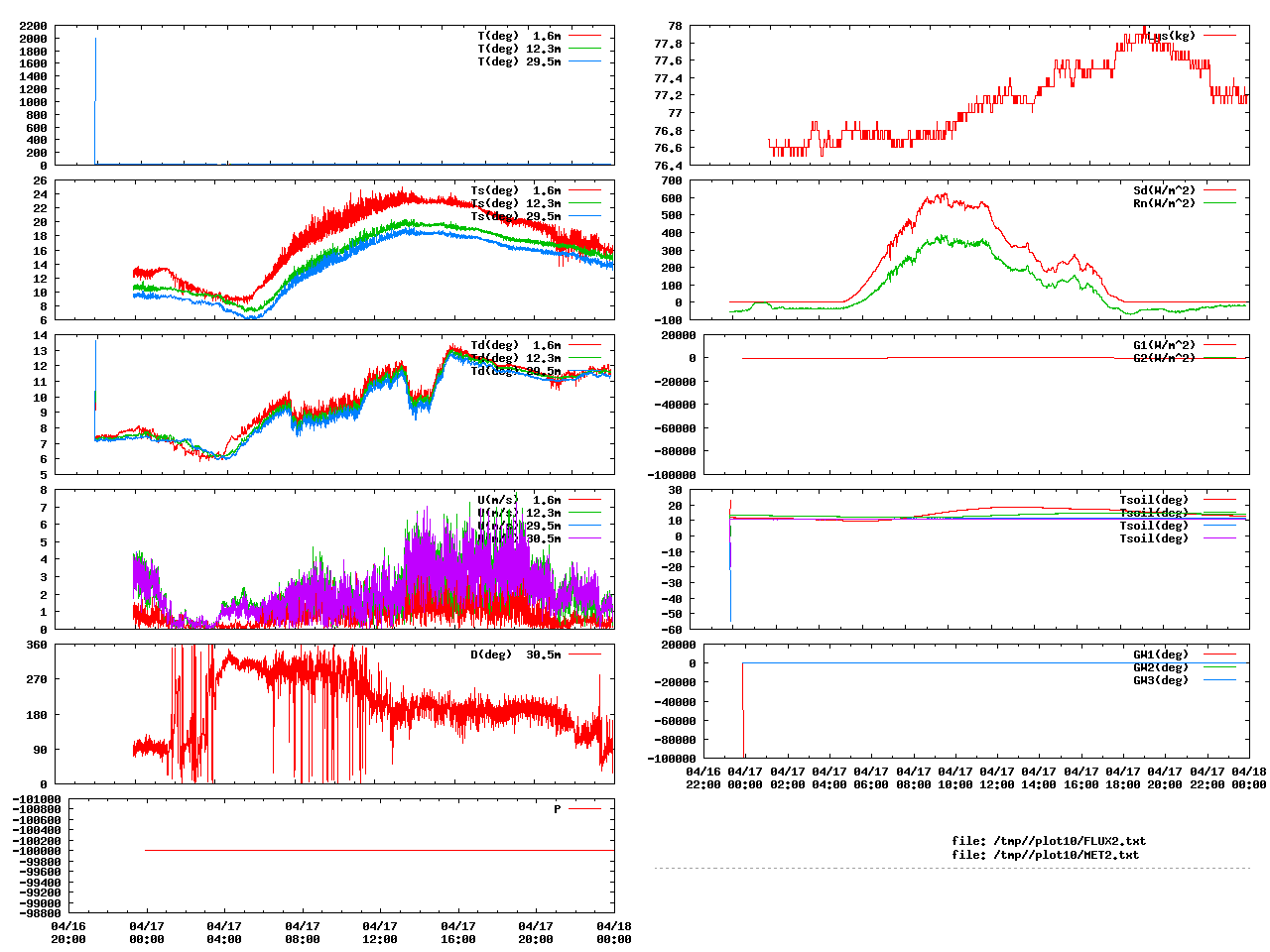Image resolution: width=1270 pixels, height=952 pixels.
Task: Click the "U(m/s) 1.6m" legend label
Action: coord(519,500)
